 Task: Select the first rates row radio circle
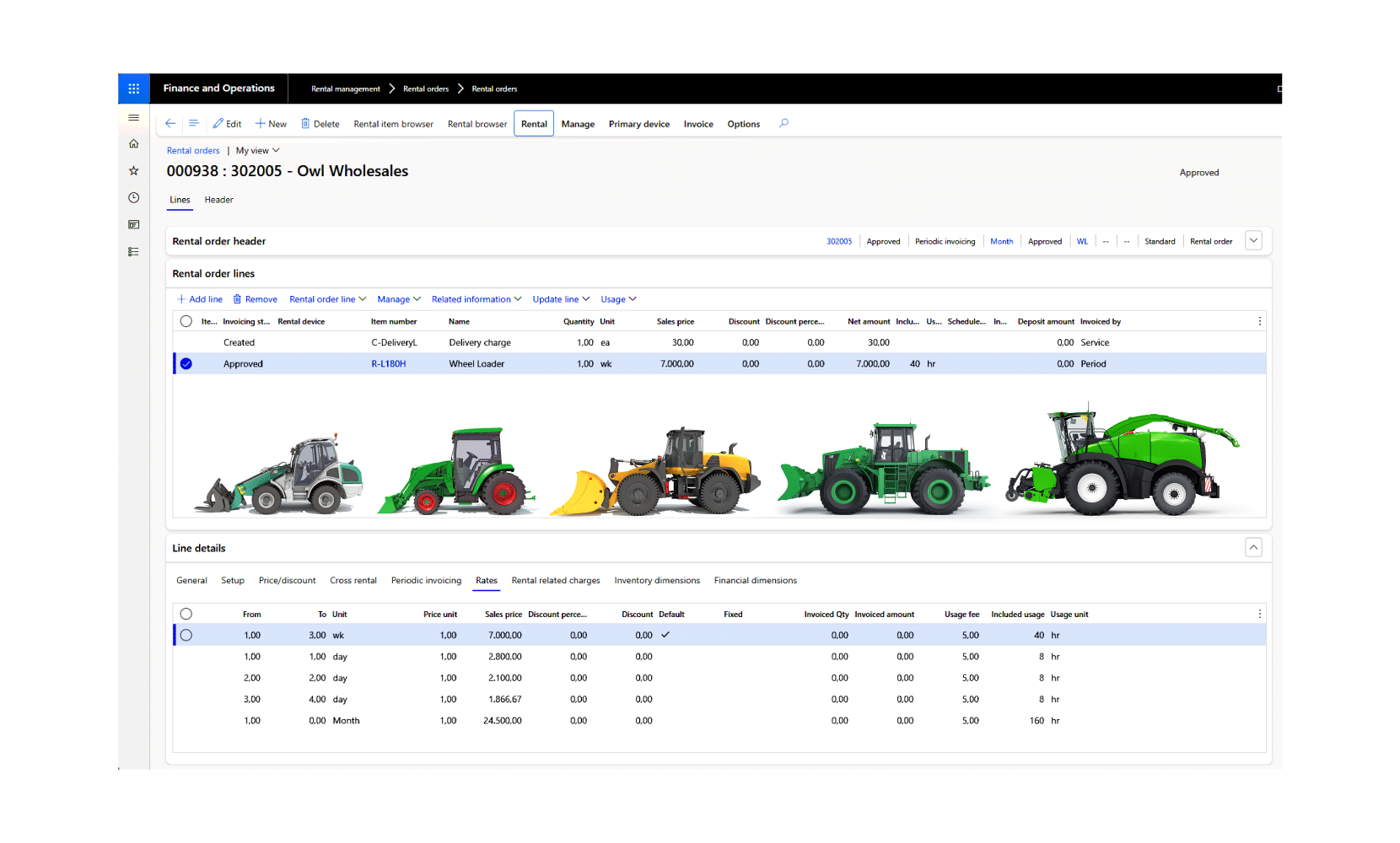186,636
